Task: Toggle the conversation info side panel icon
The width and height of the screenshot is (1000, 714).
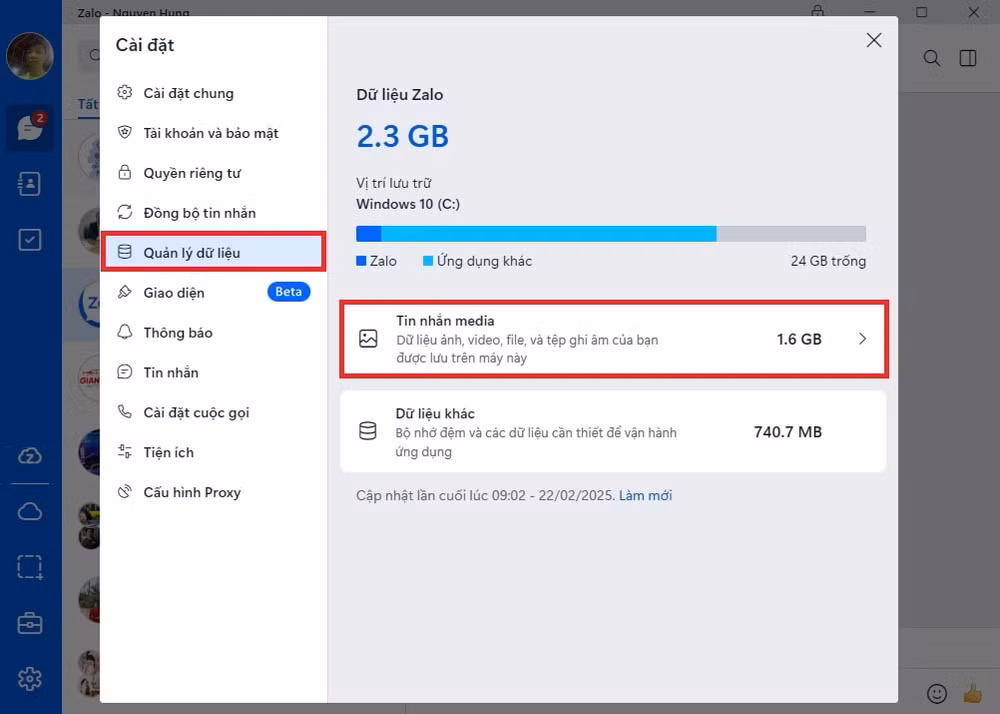Action: click(x=968, y=58)
